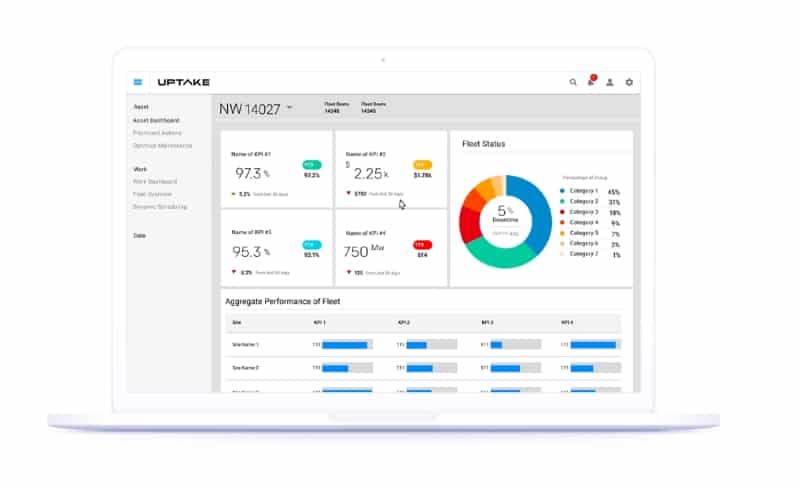Click Site Name 2 KPI 1 progress bar
The image size is (800, 489).
347,368
